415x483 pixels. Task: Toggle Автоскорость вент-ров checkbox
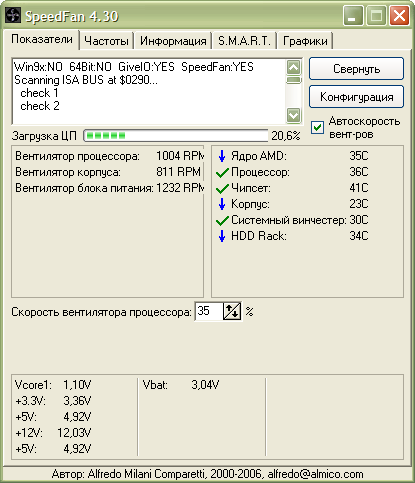coord(317,127)
